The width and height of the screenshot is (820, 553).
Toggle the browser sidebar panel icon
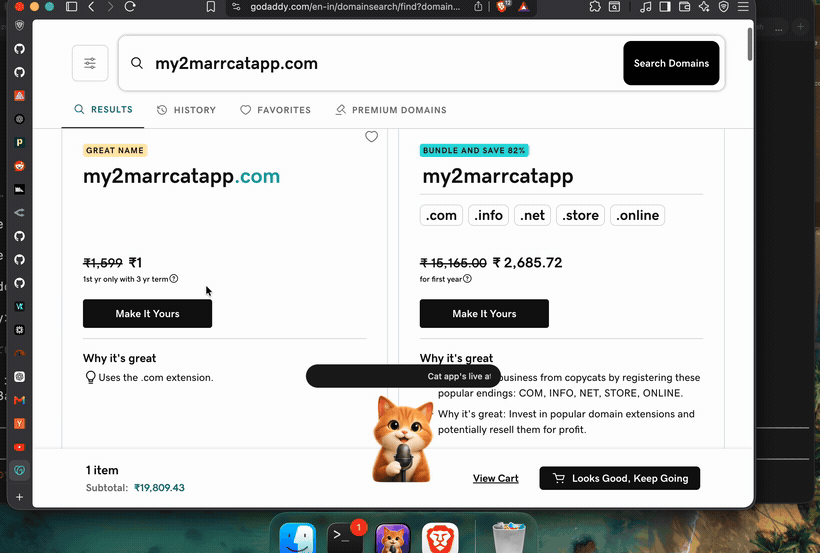click(x=72, y=7)
